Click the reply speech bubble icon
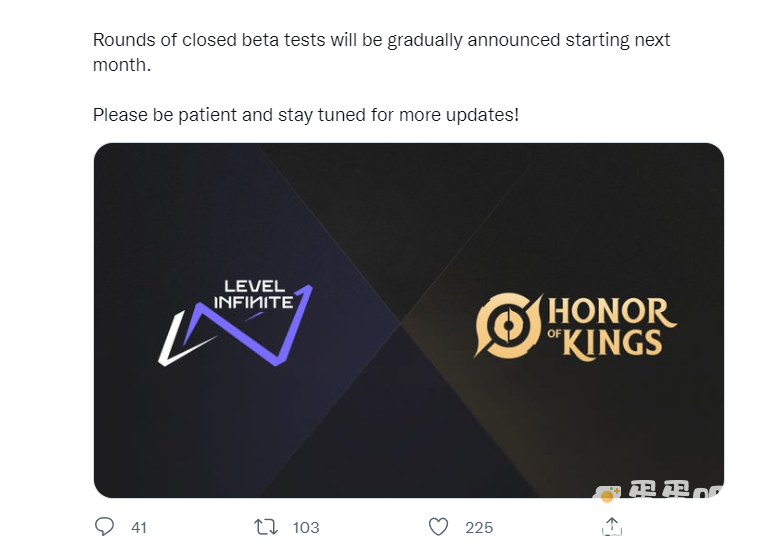This screenshot has height=550, width=766. coord(104,527)
